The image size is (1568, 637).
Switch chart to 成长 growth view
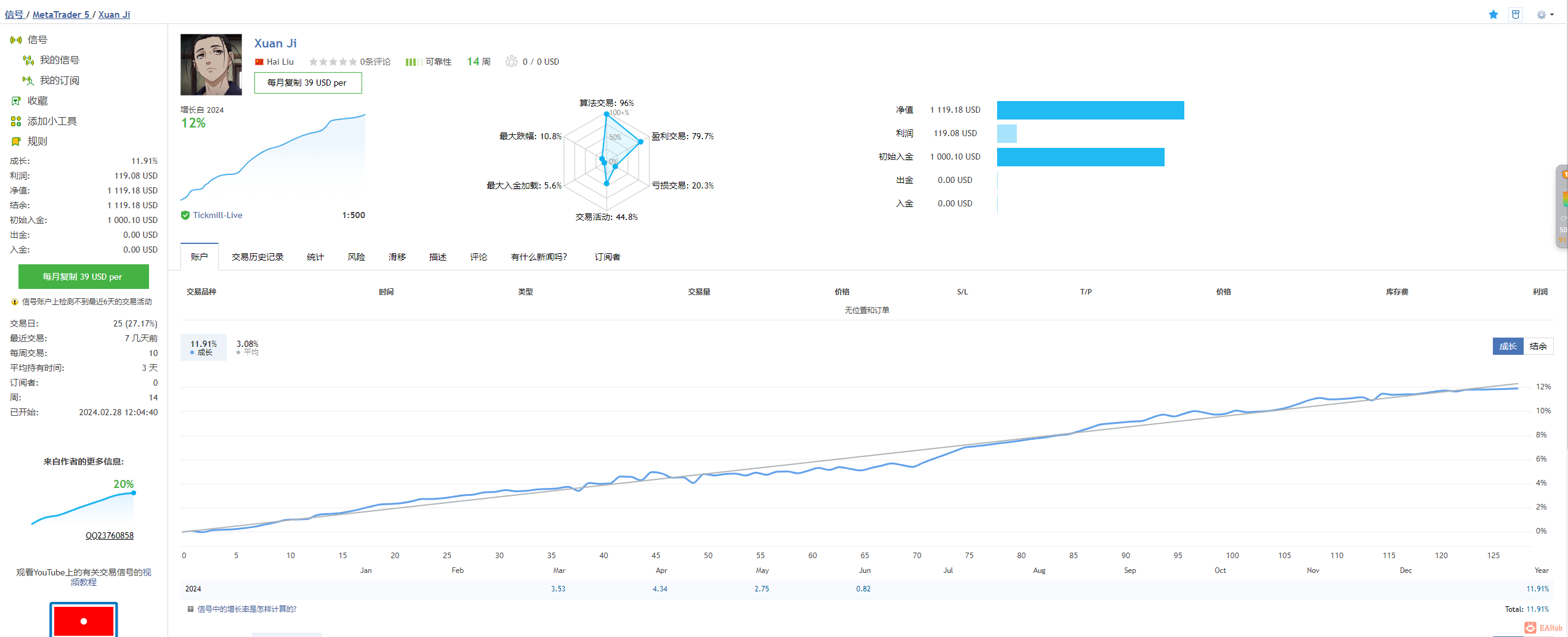click(1508, 346)
